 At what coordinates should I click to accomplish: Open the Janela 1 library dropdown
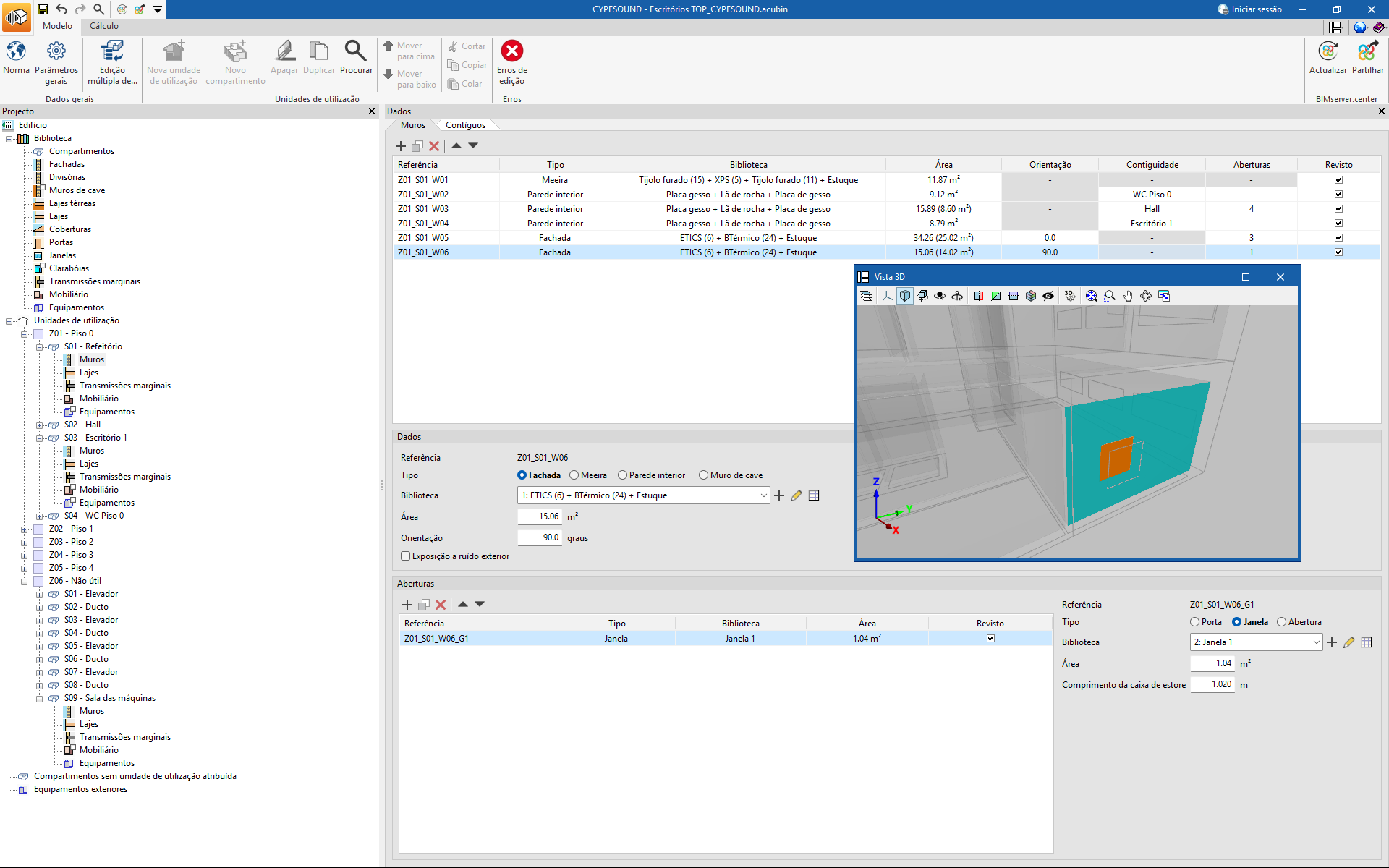point(1315,642)
